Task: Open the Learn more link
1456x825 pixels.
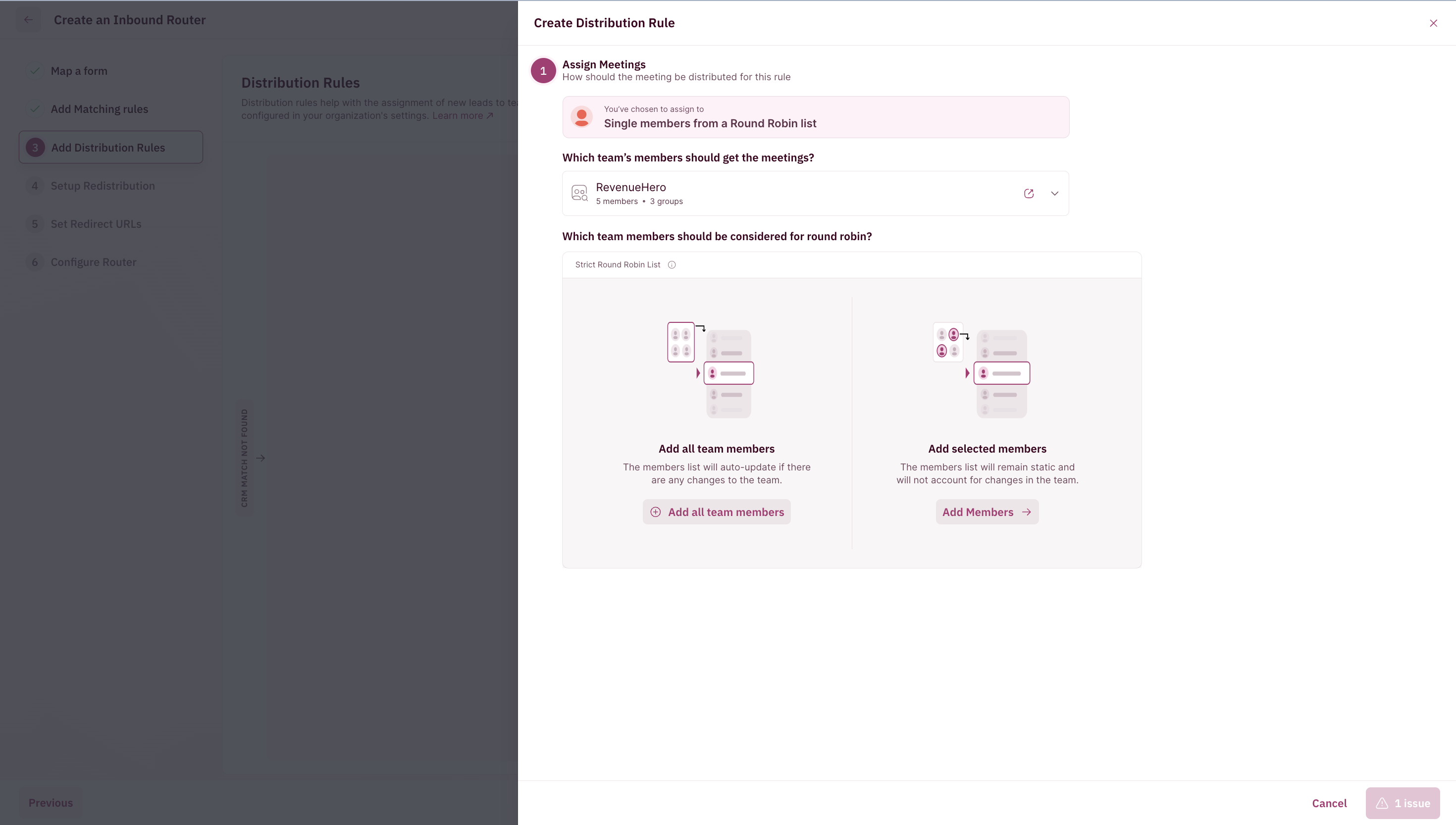Action: coord(463,115)
